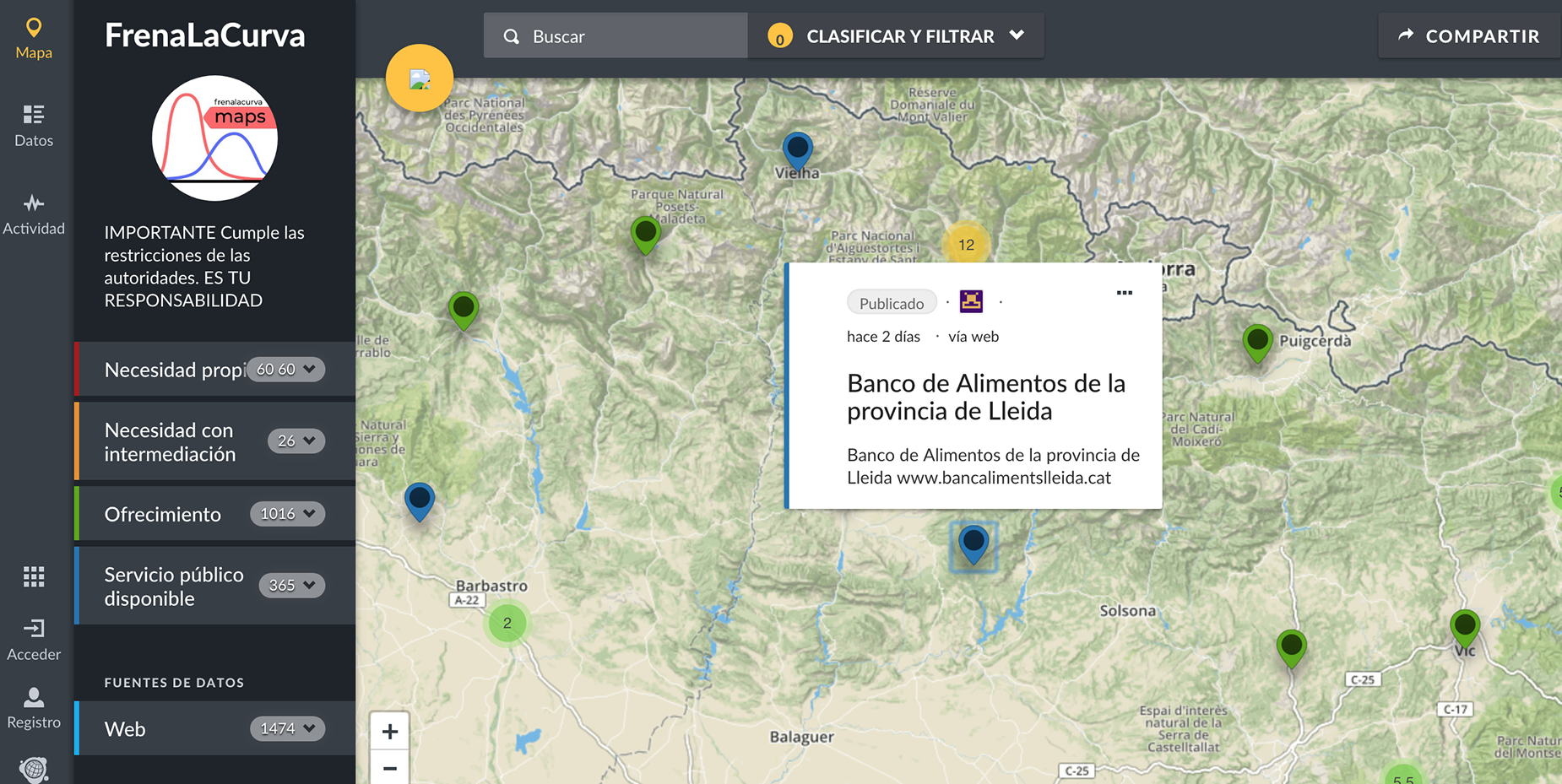Select the green marker at Vic
The width and height of the screenshot is (1562, 784).
[x=1465, y=629]
